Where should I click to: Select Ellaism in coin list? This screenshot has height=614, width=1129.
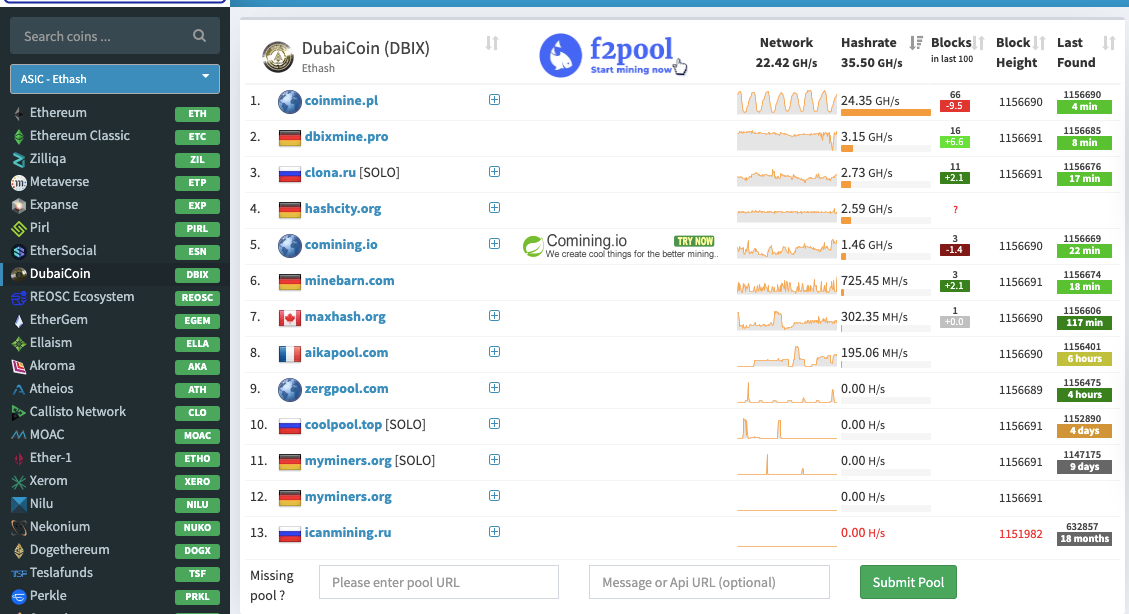pos(50,343)
